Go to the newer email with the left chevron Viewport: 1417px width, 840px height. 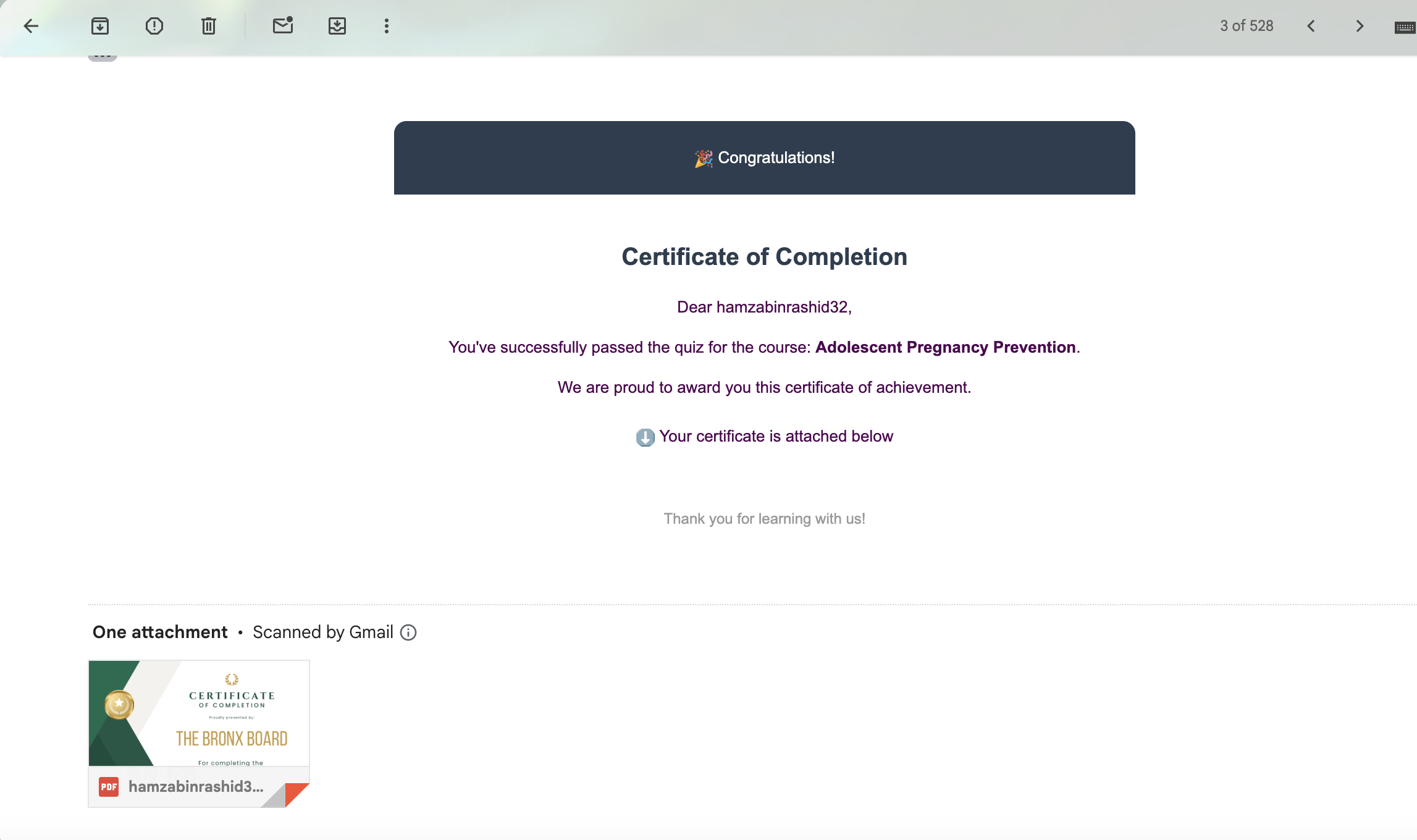click(x=1311, y=26)
